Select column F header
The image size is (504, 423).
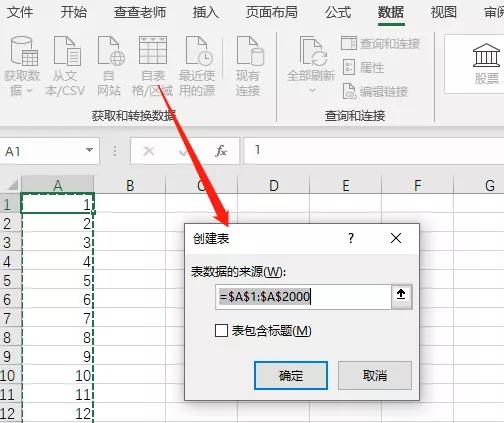point(418,185)
